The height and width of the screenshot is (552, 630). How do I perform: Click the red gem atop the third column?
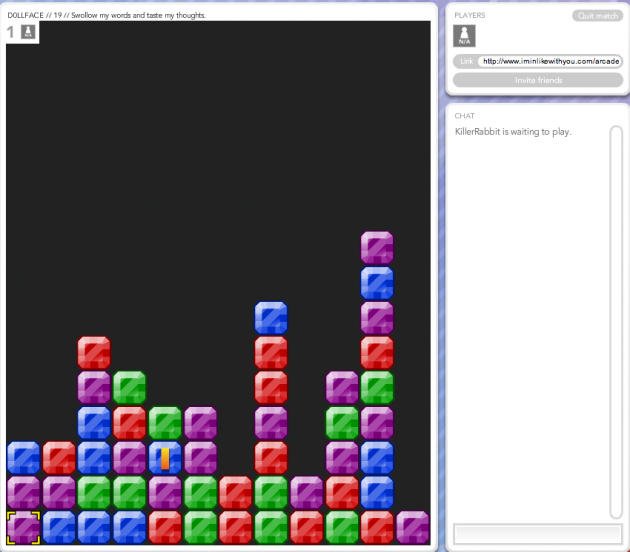94,353
